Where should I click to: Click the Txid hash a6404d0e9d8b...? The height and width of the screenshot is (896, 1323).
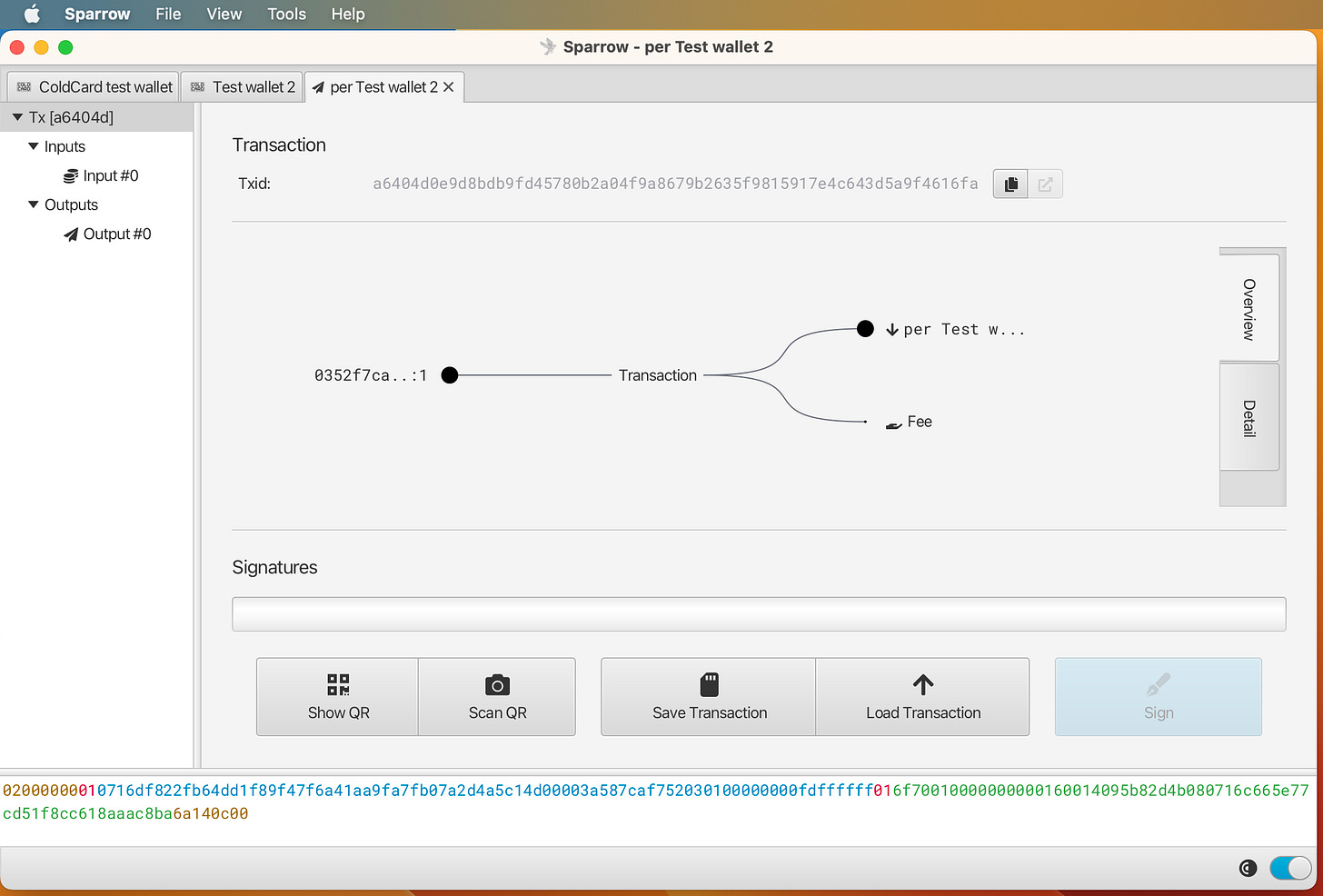click(675, 184)
